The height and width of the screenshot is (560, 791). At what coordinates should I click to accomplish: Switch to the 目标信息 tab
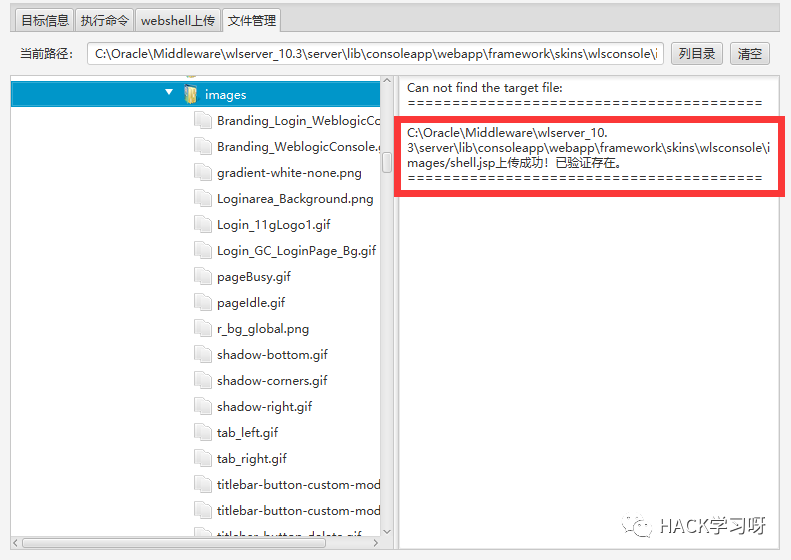(x=44, y=21)
